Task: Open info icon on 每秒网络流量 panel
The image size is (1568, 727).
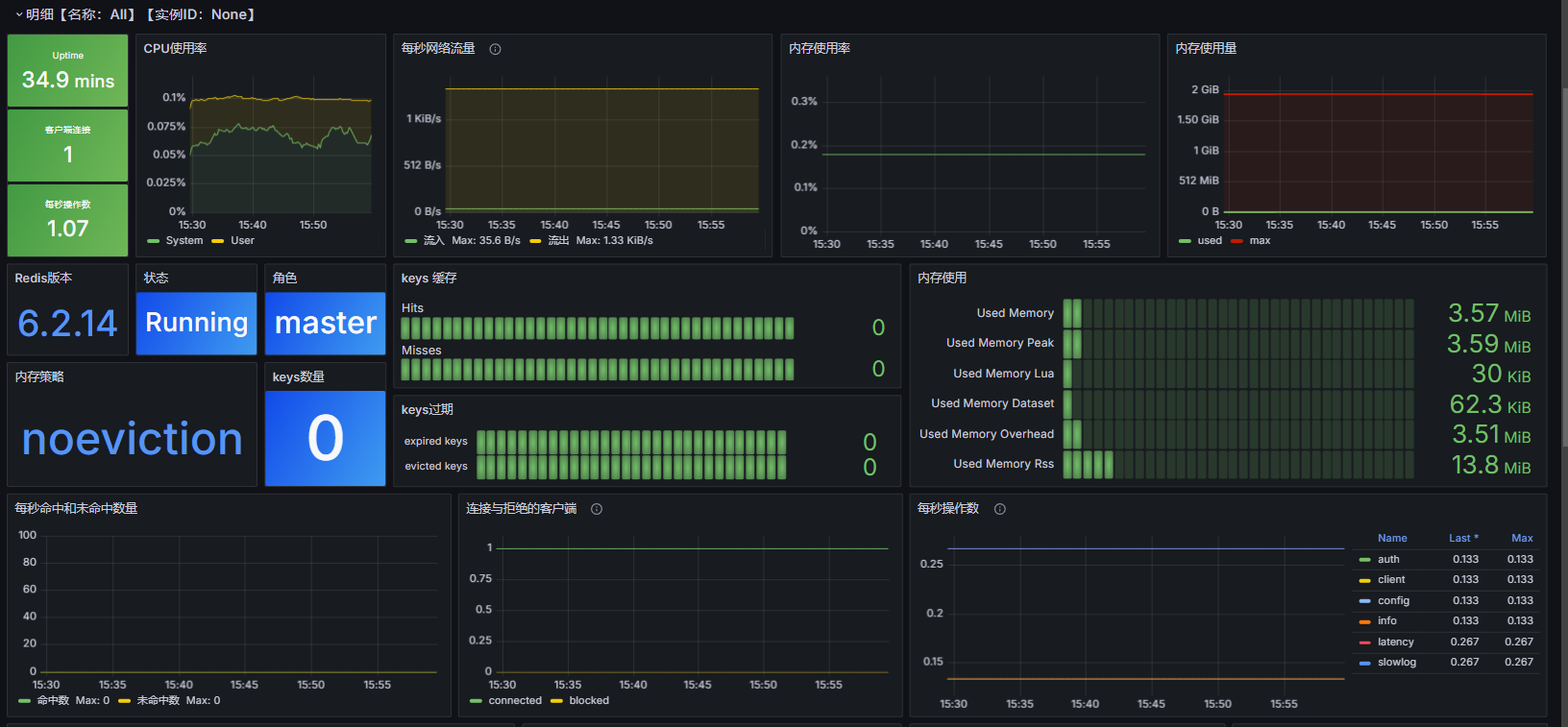Action: pos(495,49)
